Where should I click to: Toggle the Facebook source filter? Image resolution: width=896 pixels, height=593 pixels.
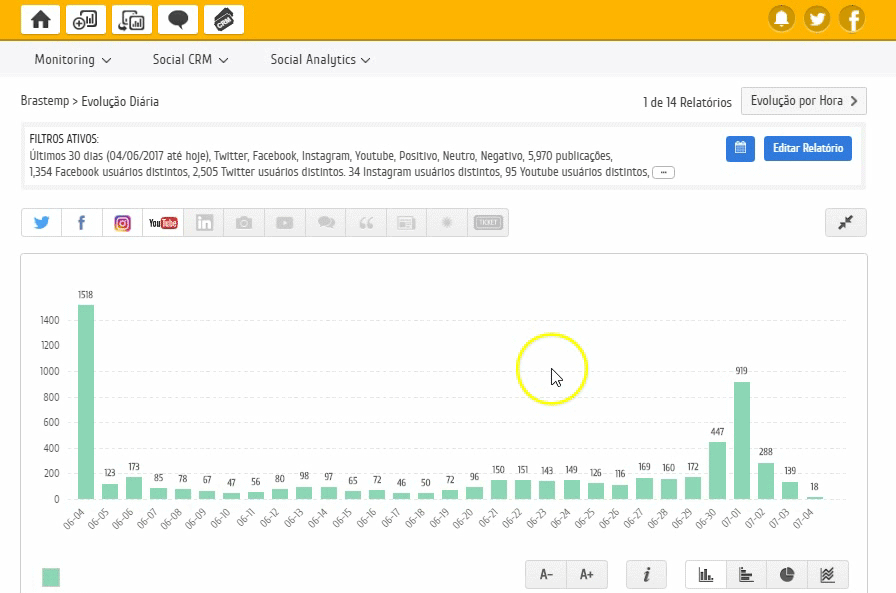pyautogui.click(x=82, y=223)
